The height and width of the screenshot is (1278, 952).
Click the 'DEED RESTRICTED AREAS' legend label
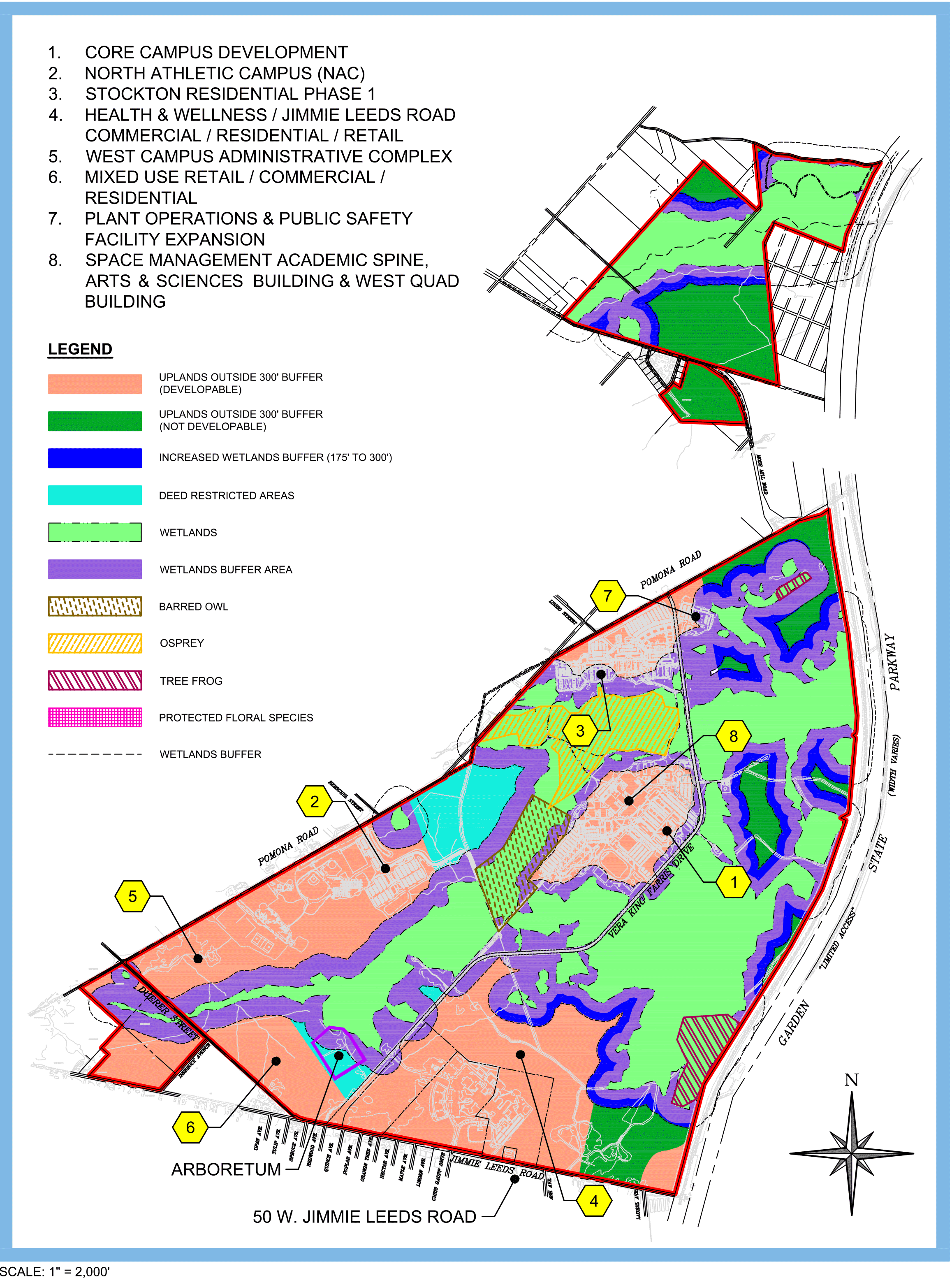click(x=227, y=496)
